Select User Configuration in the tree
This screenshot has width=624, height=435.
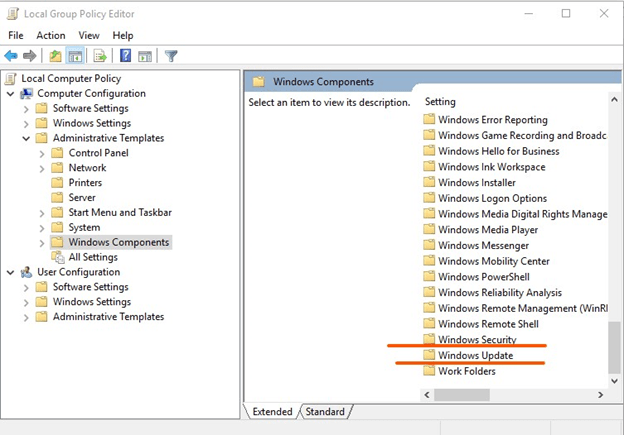tap(78, 272)
